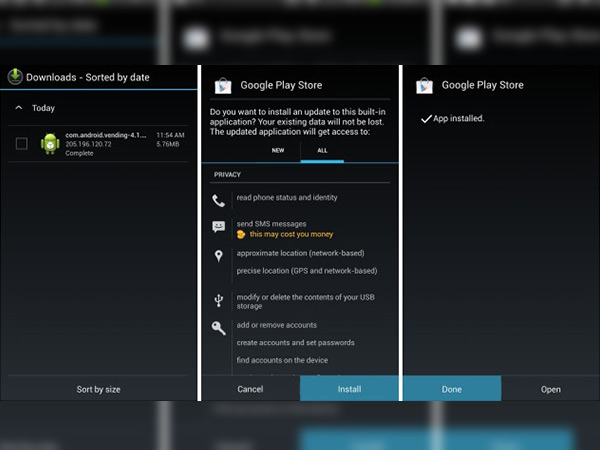Click Google Play Store title on installed screen
The width and height of the screenshot is (600, 450).
pyautogui.click(x=483, y=85)
